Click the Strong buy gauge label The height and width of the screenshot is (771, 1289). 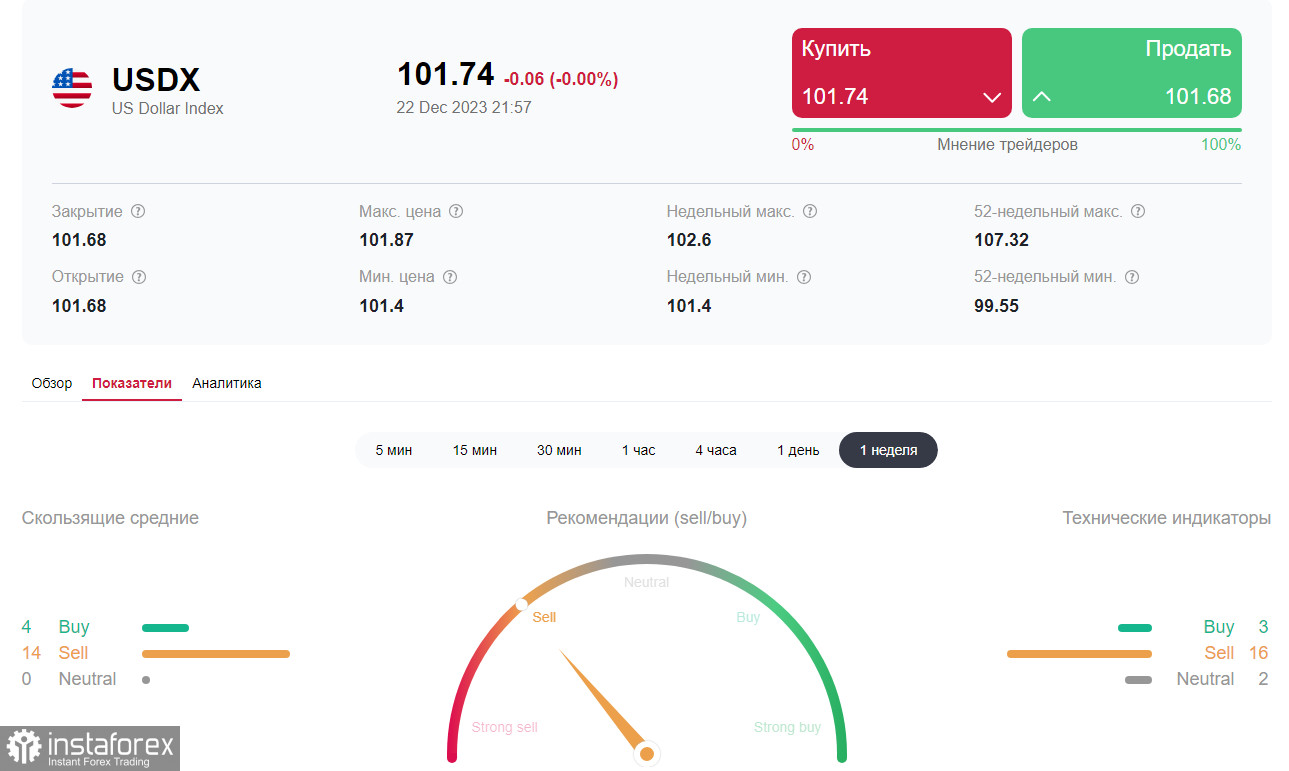point(788,727)
